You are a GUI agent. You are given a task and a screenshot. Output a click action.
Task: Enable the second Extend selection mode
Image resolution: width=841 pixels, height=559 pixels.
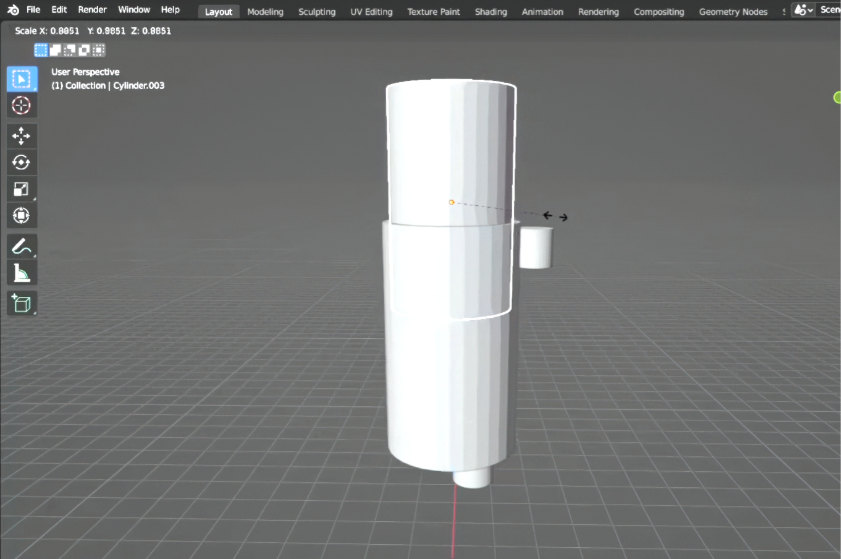point(56,50)
